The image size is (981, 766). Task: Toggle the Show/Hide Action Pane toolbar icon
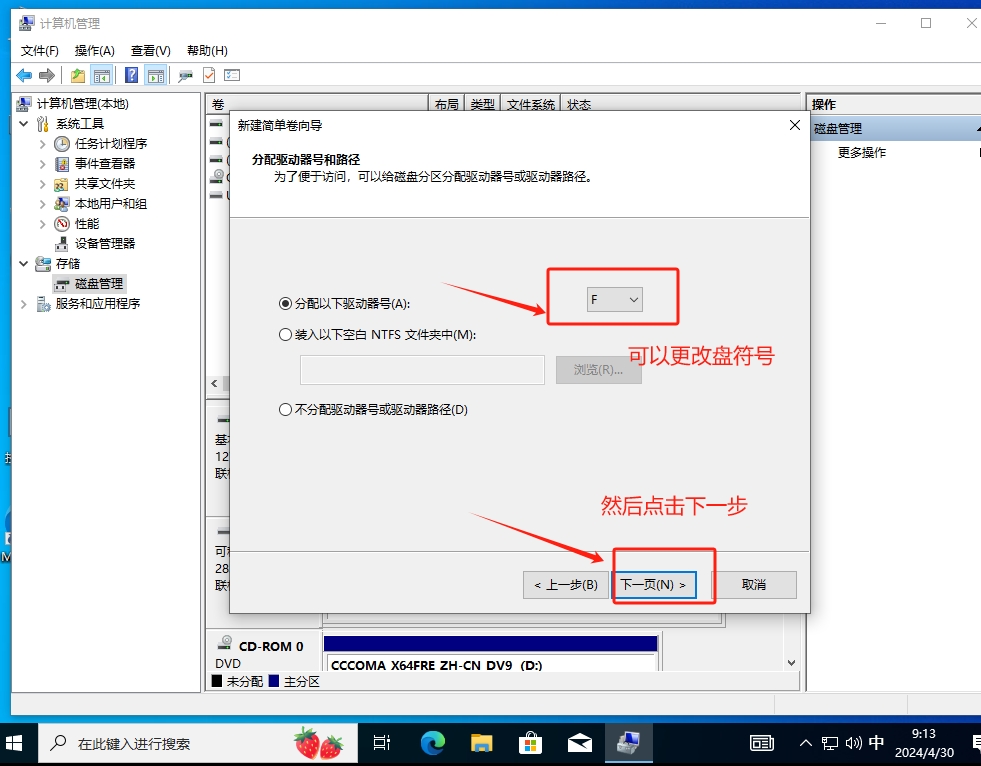tap(156, 76)
